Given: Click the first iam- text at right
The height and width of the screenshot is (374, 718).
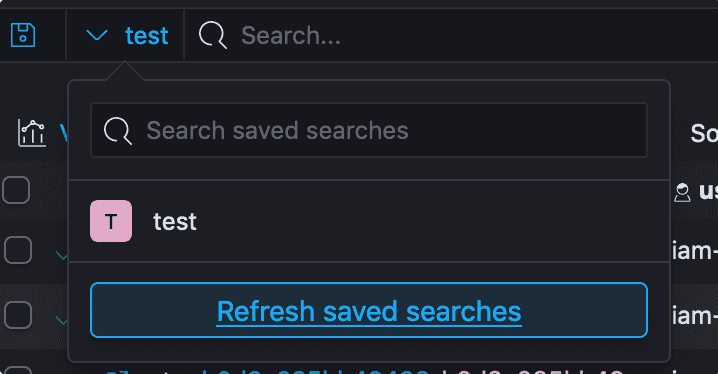Looking at the screenshot, I should coord(695,251).
